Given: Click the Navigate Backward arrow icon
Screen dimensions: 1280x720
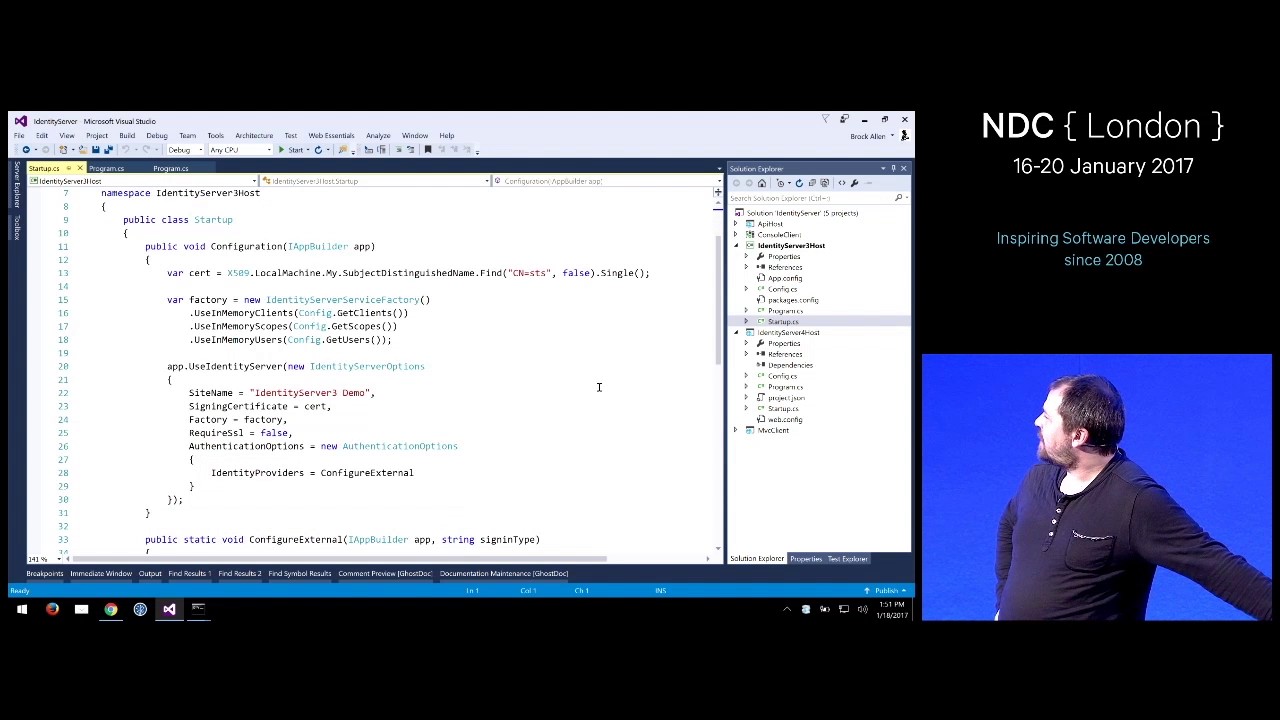Looking at the screenshot, I should [x=26, y=150].
